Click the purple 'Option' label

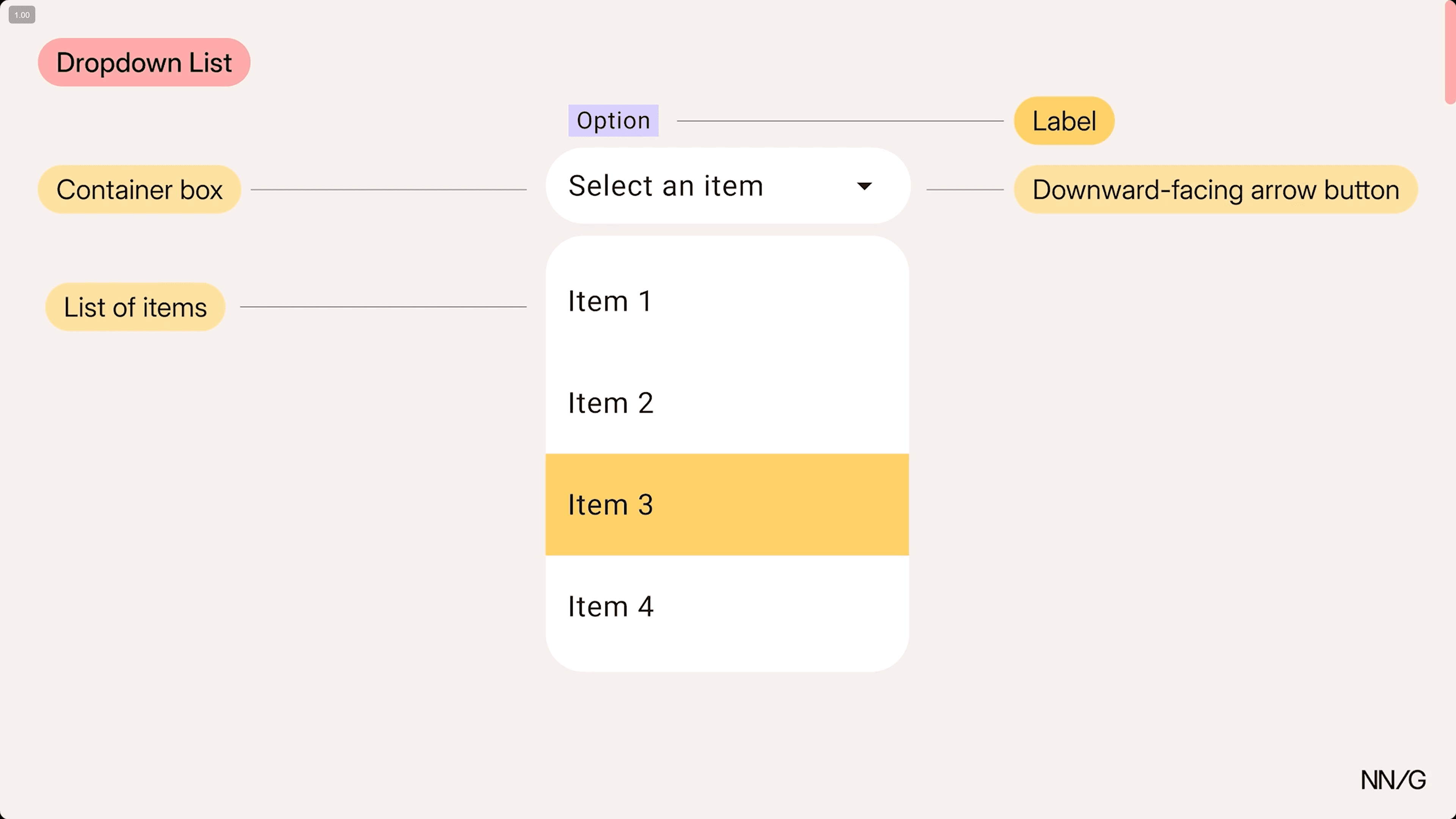(613, 120)
